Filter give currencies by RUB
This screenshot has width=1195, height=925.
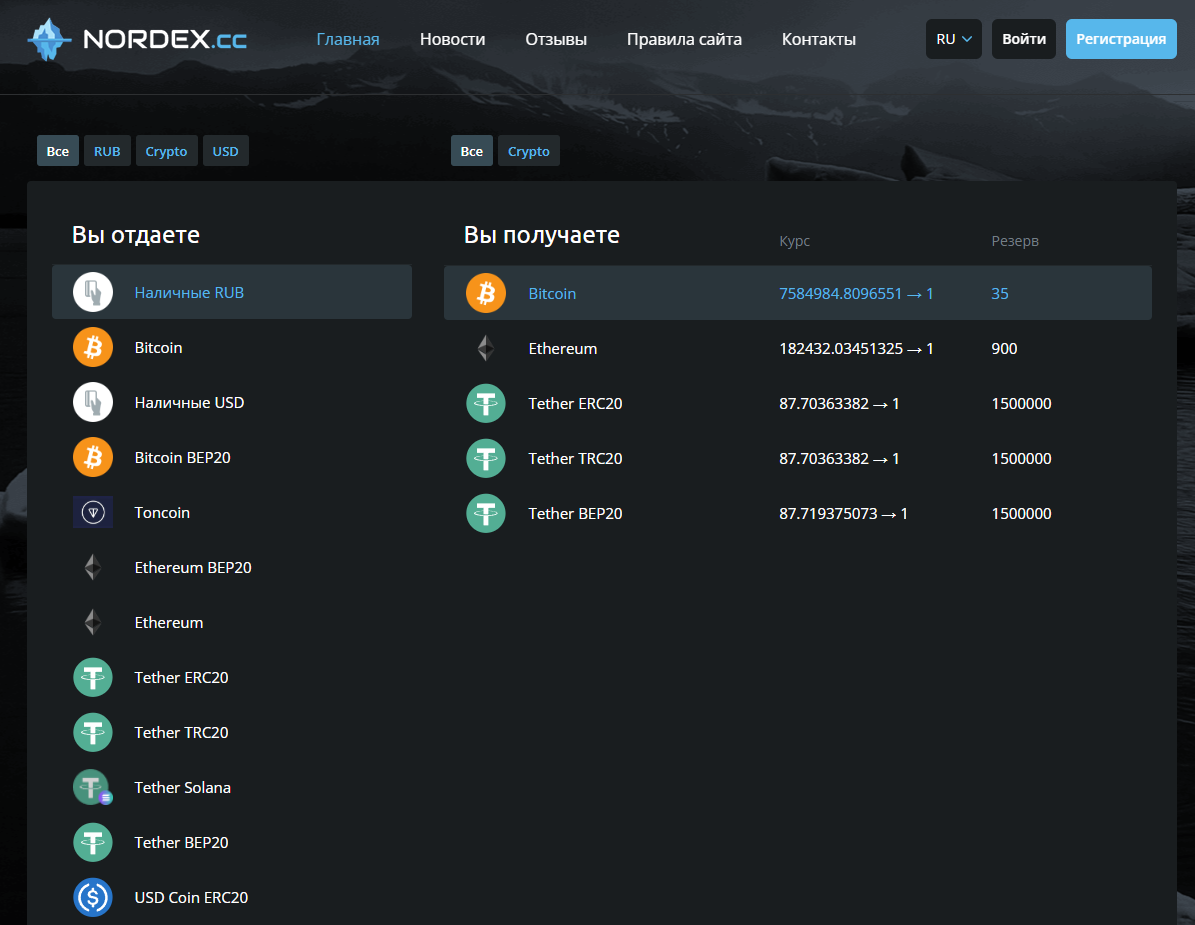[107, 151]
